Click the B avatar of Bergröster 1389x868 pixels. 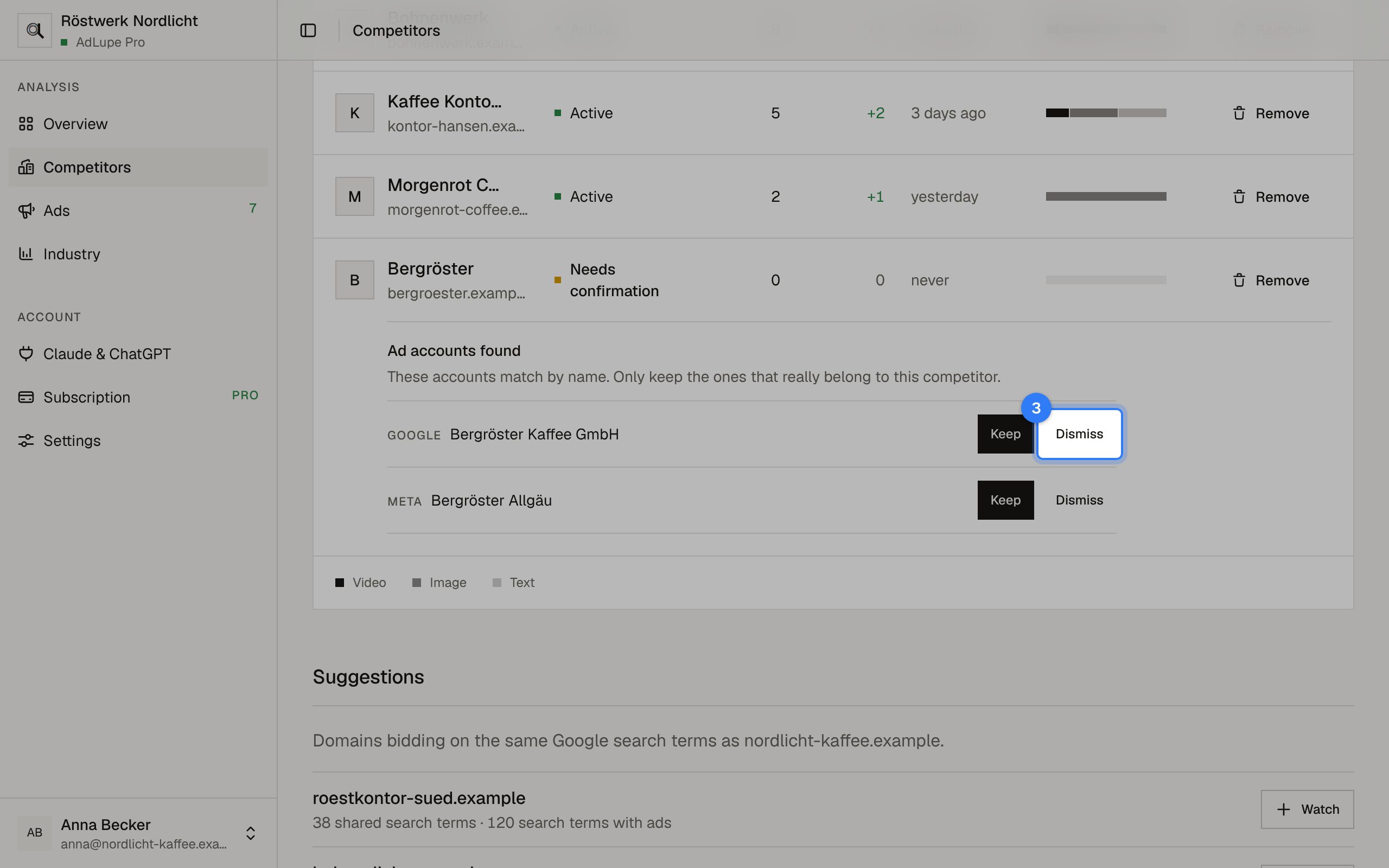click(x=355, y=280)
